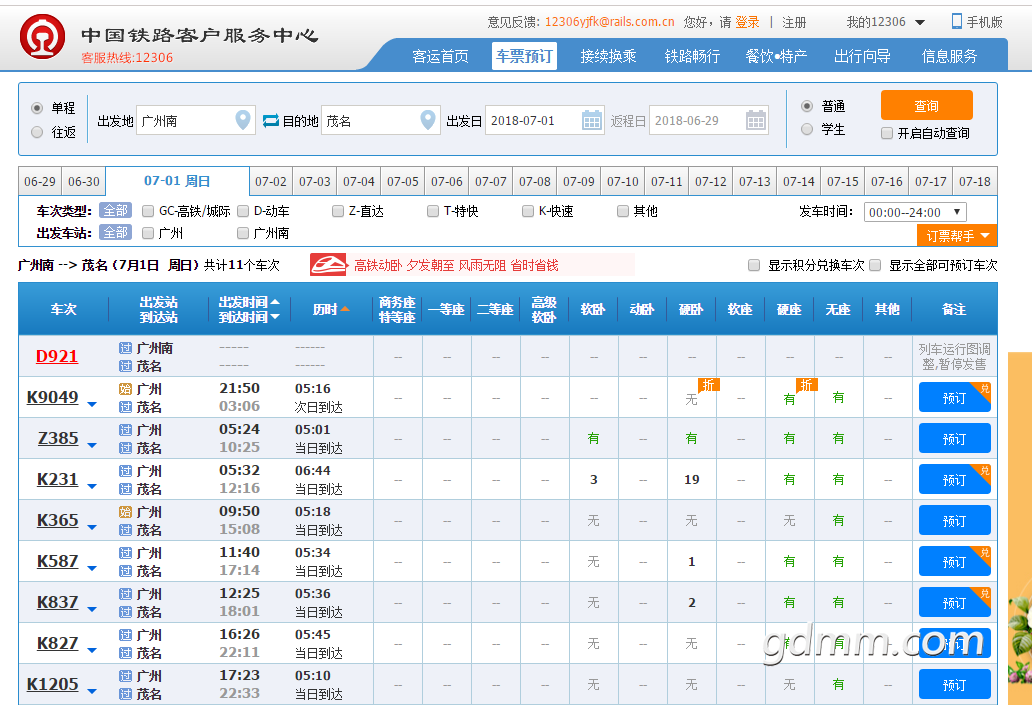Click the 登录 login link

747,22
